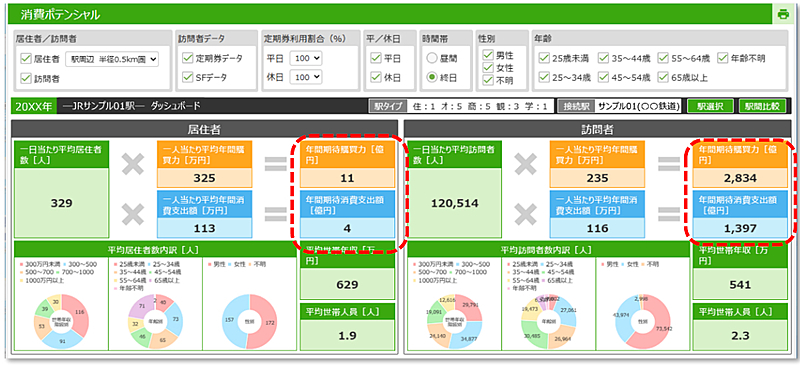Click the green printer icon
This screenshot has height=365, width=800.
coord(783,14)
